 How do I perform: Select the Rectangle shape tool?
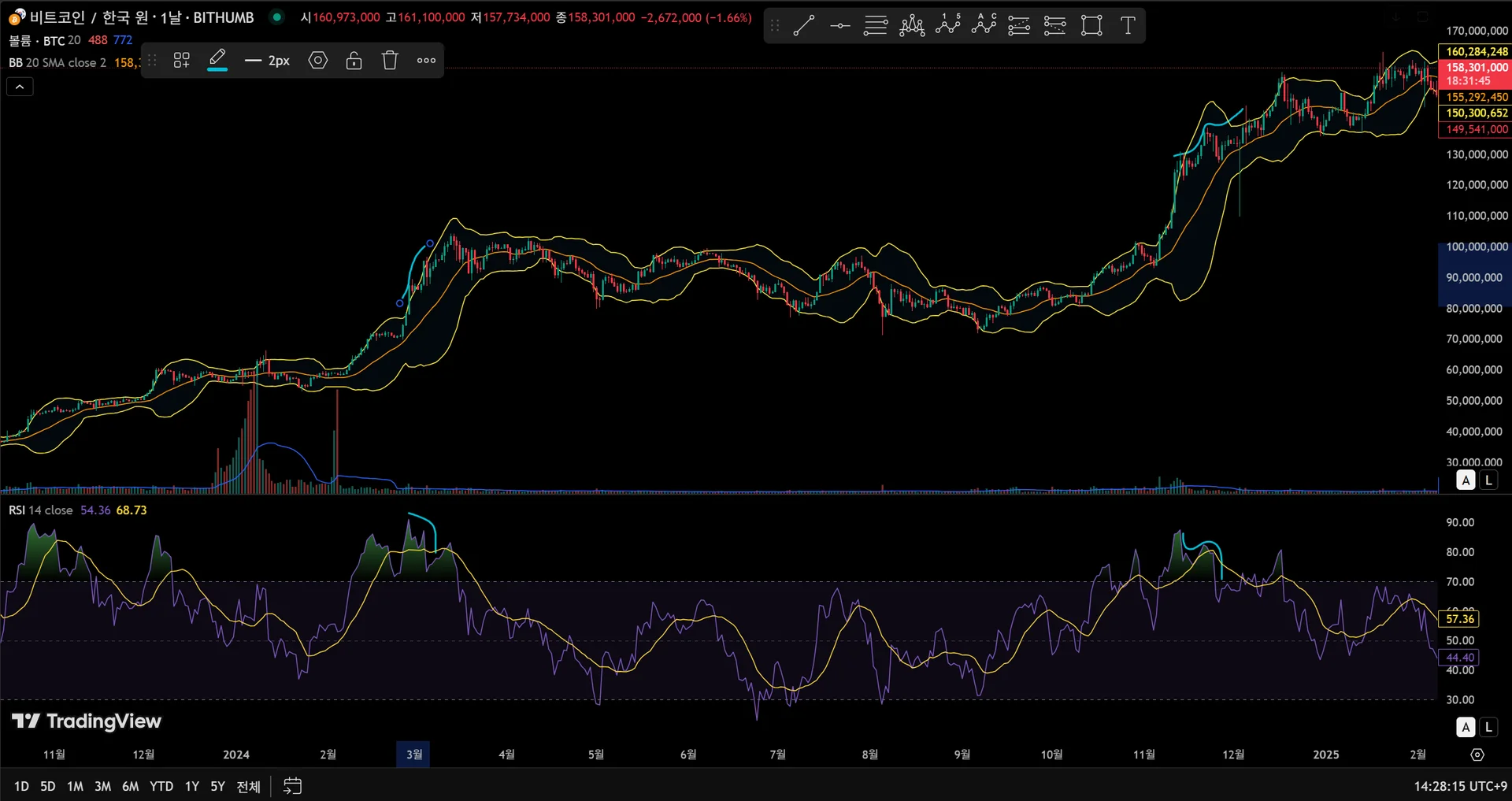[x=1091, y=26]
